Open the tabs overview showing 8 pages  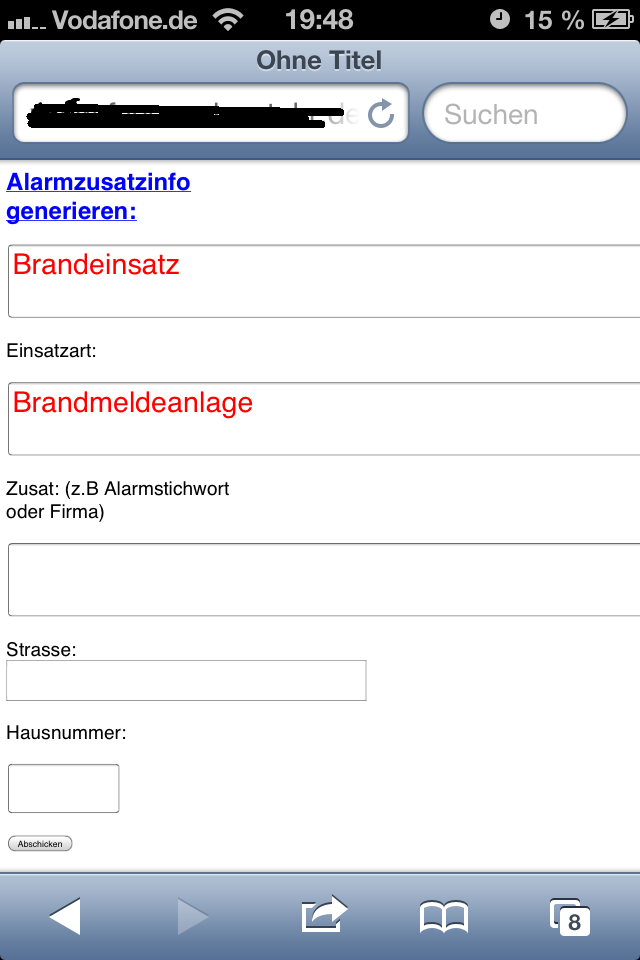[569, 916]
